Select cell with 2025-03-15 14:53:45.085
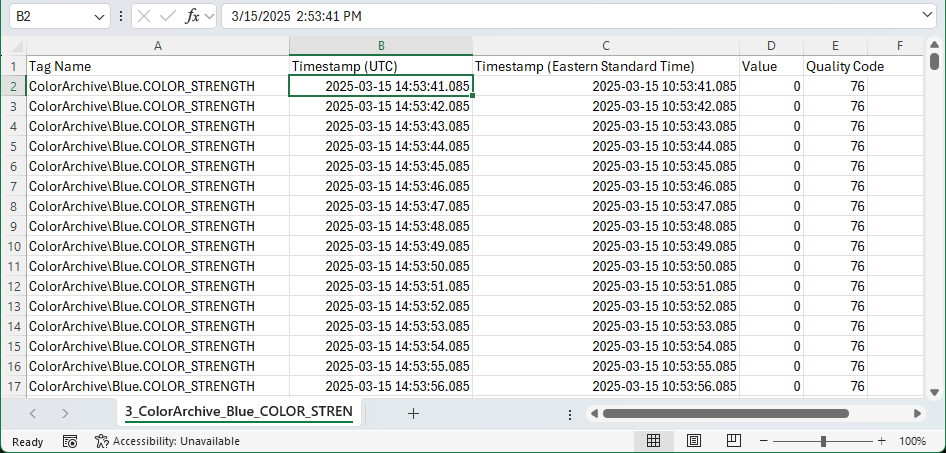This screenshot has height=453, width=946. pos(381,166)
